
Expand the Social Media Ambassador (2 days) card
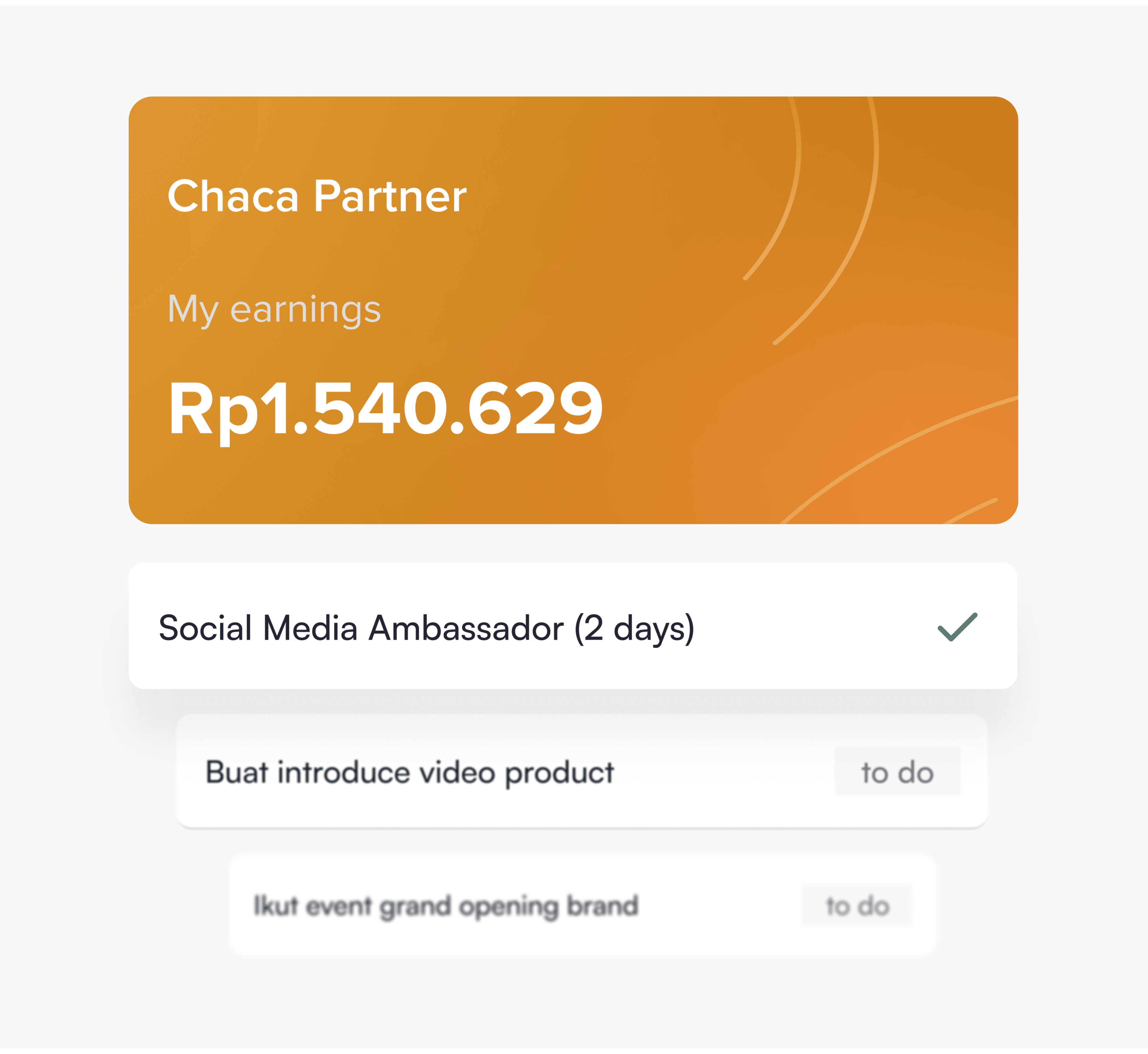point(573,626)
